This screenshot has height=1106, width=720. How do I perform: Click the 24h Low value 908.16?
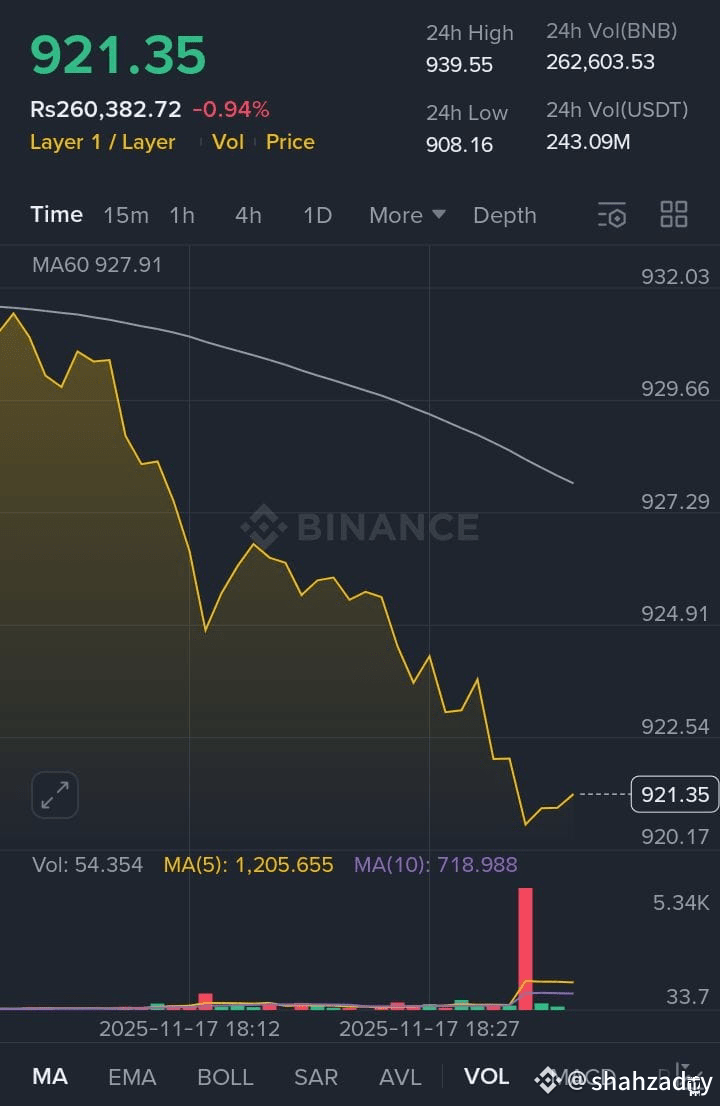tap(459, 145)
